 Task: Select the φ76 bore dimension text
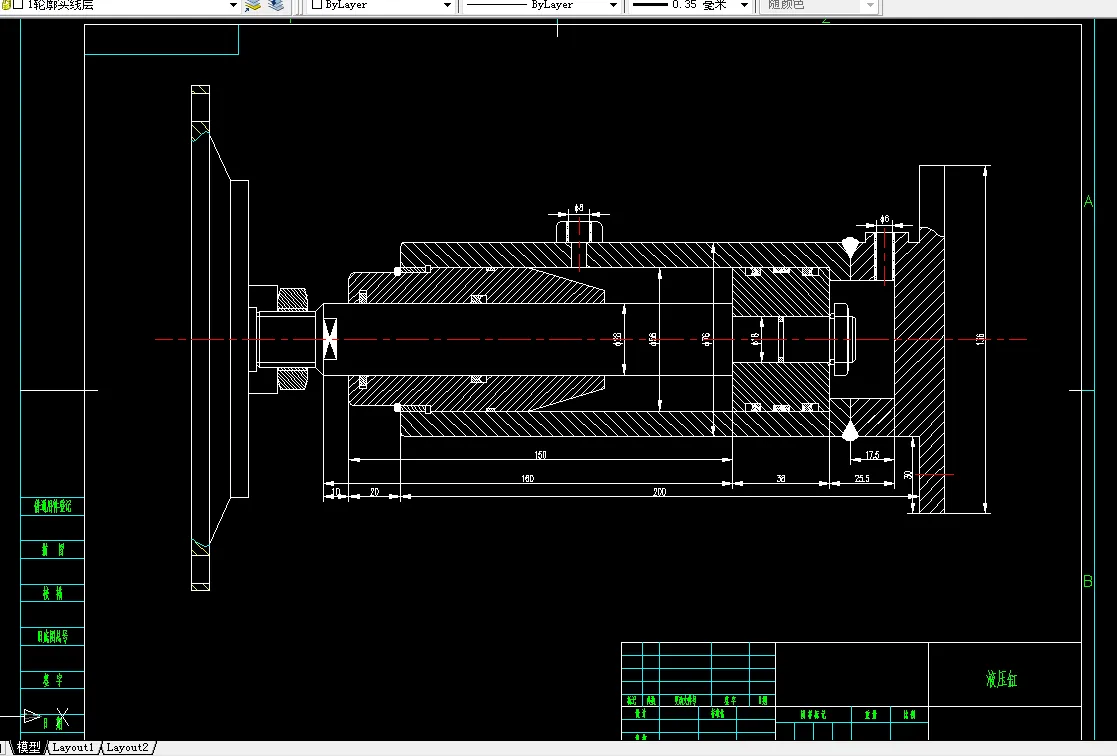(x=706, y=339)
